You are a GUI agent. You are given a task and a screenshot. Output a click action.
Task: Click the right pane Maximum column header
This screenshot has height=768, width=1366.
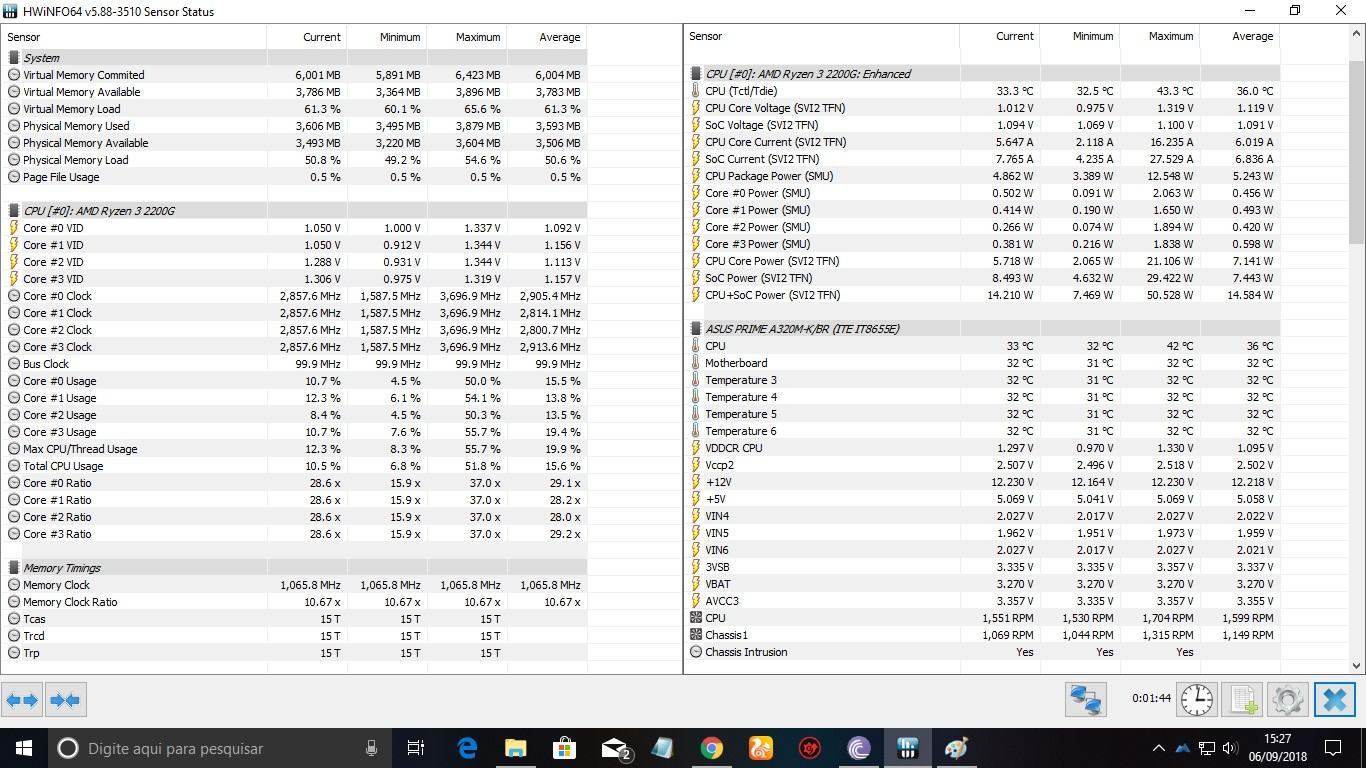point(1159,36)
